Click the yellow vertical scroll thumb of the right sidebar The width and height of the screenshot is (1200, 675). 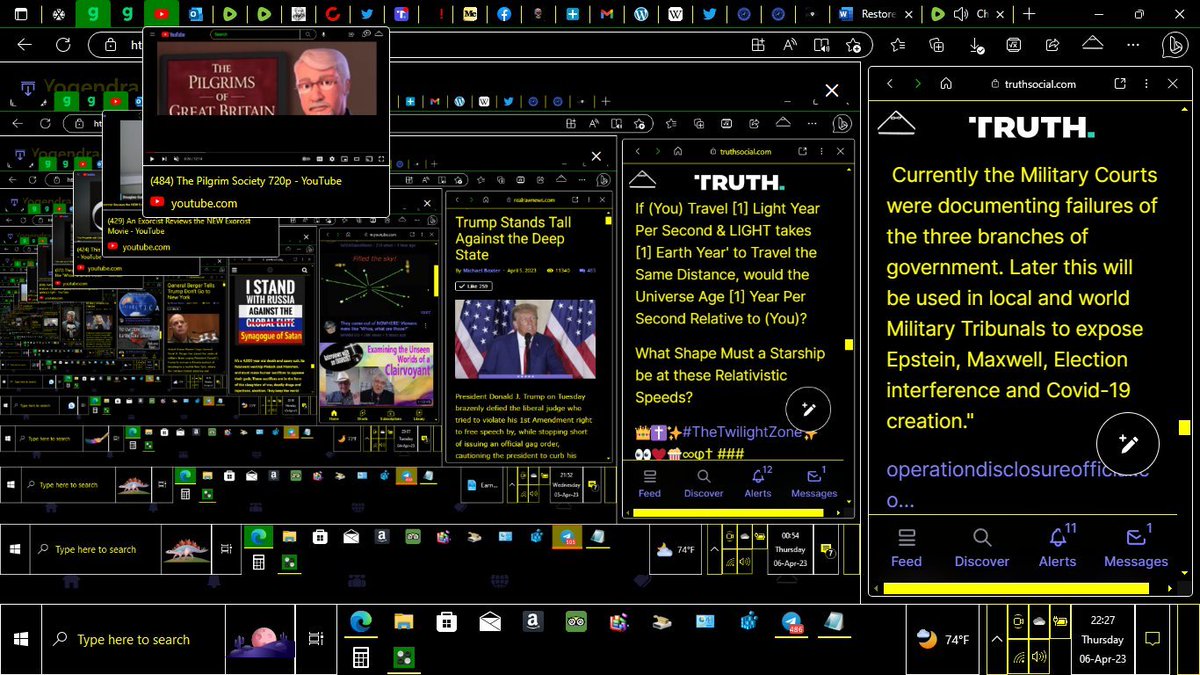point(1184,428)
